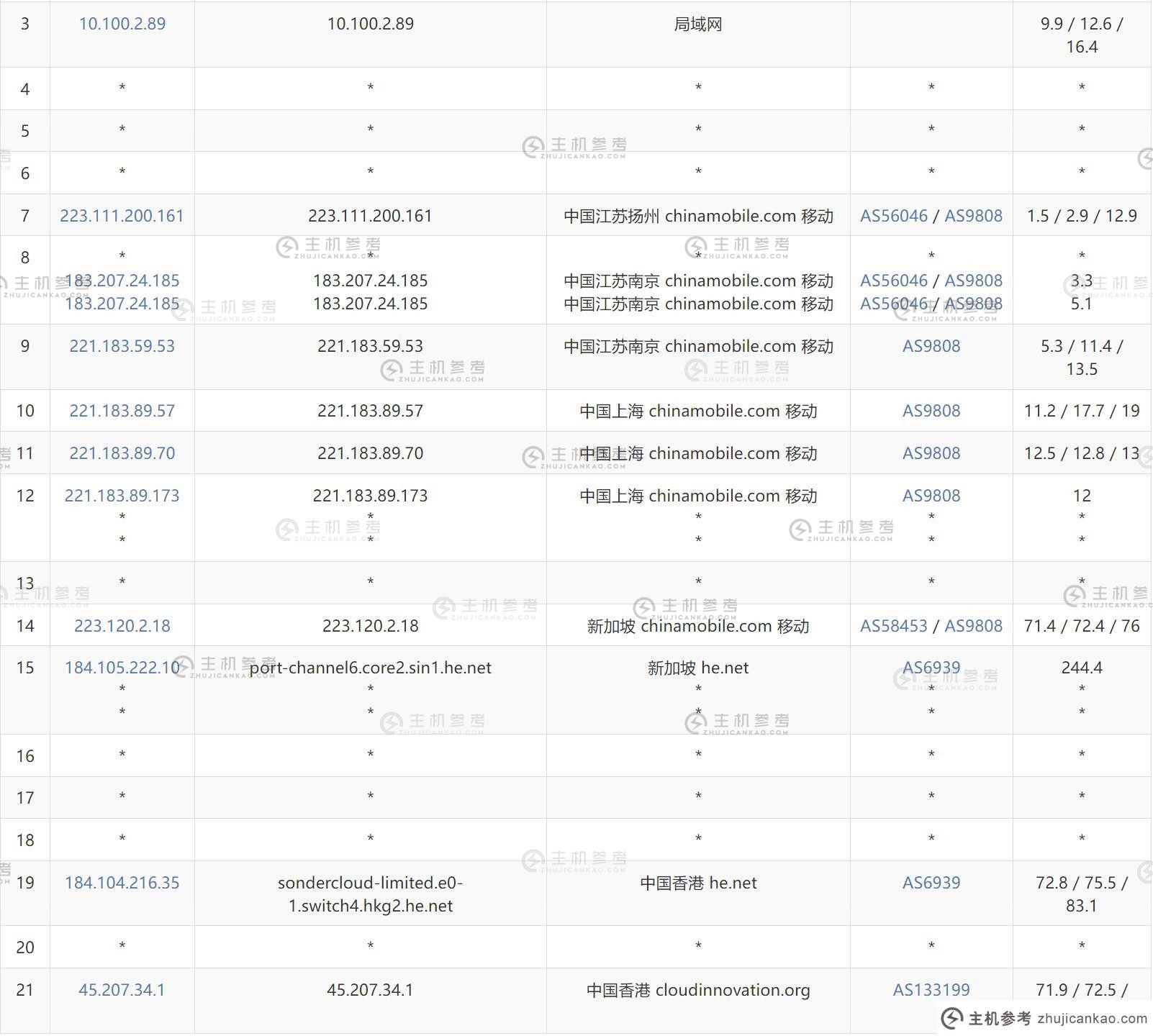This screenshot has height=1036, width=1153.
Task: Select 新加坡 chinamobile.com 移动 cell
Action: [x=698, y=626]
